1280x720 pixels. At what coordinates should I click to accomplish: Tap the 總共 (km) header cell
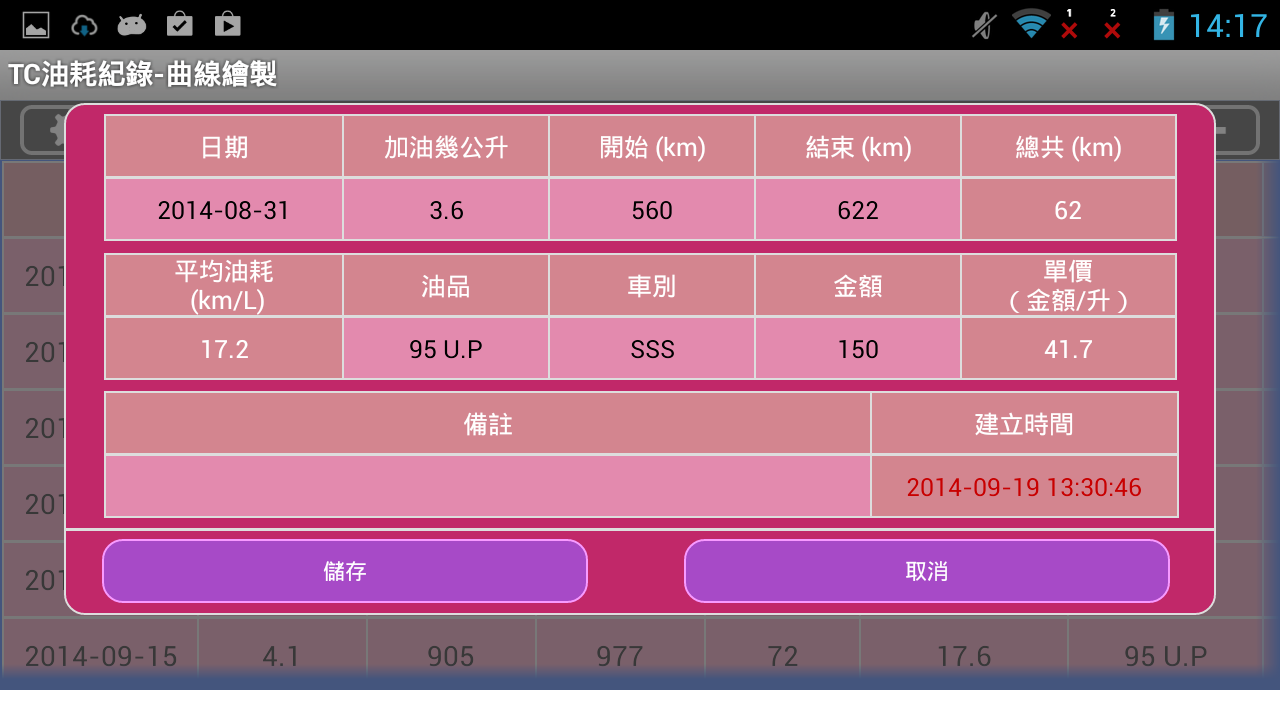[1068, 147]
